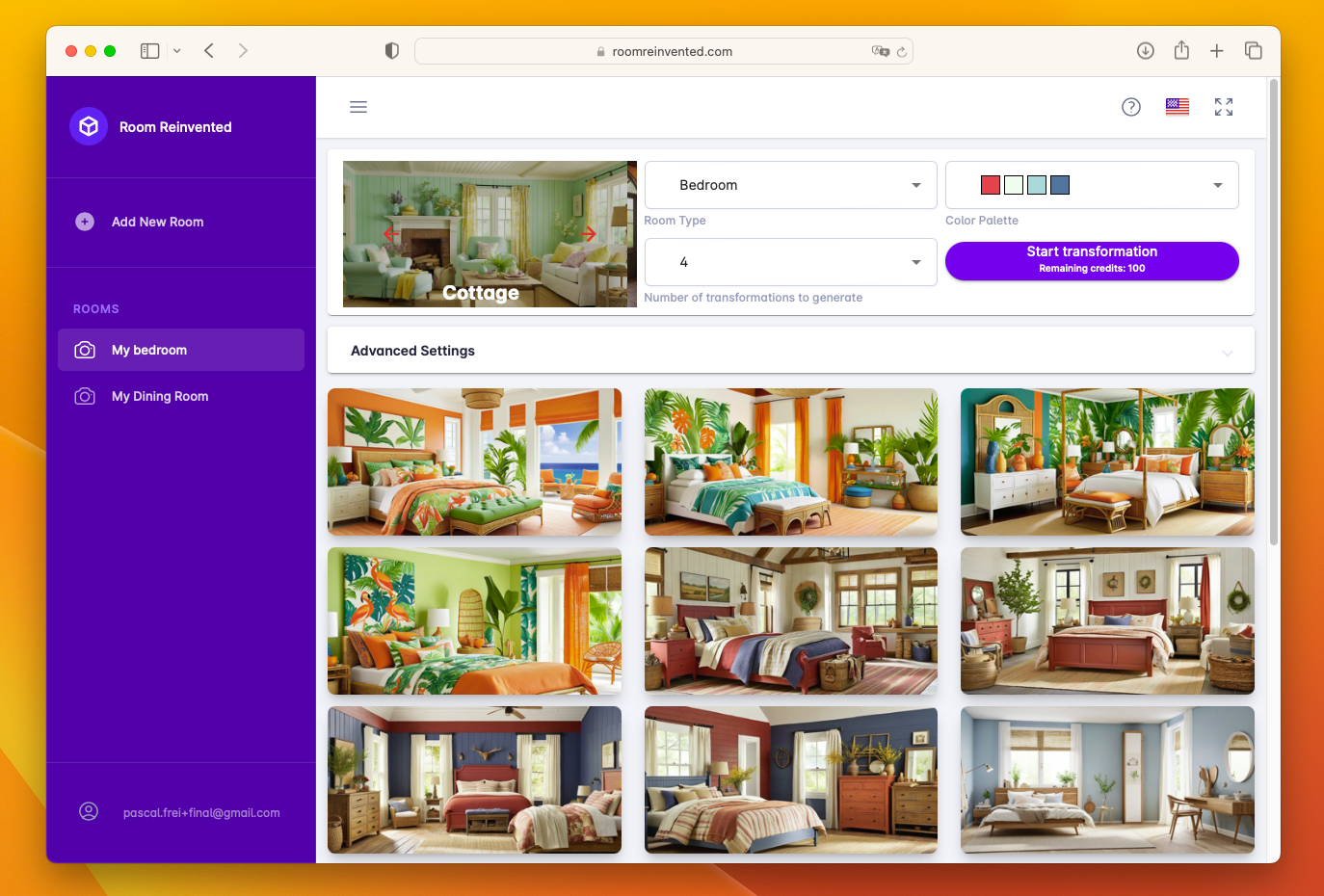This screenshot has width=1324, height=896.
Task: Click the Safari privacy shield icon
Action: [392, 51]
